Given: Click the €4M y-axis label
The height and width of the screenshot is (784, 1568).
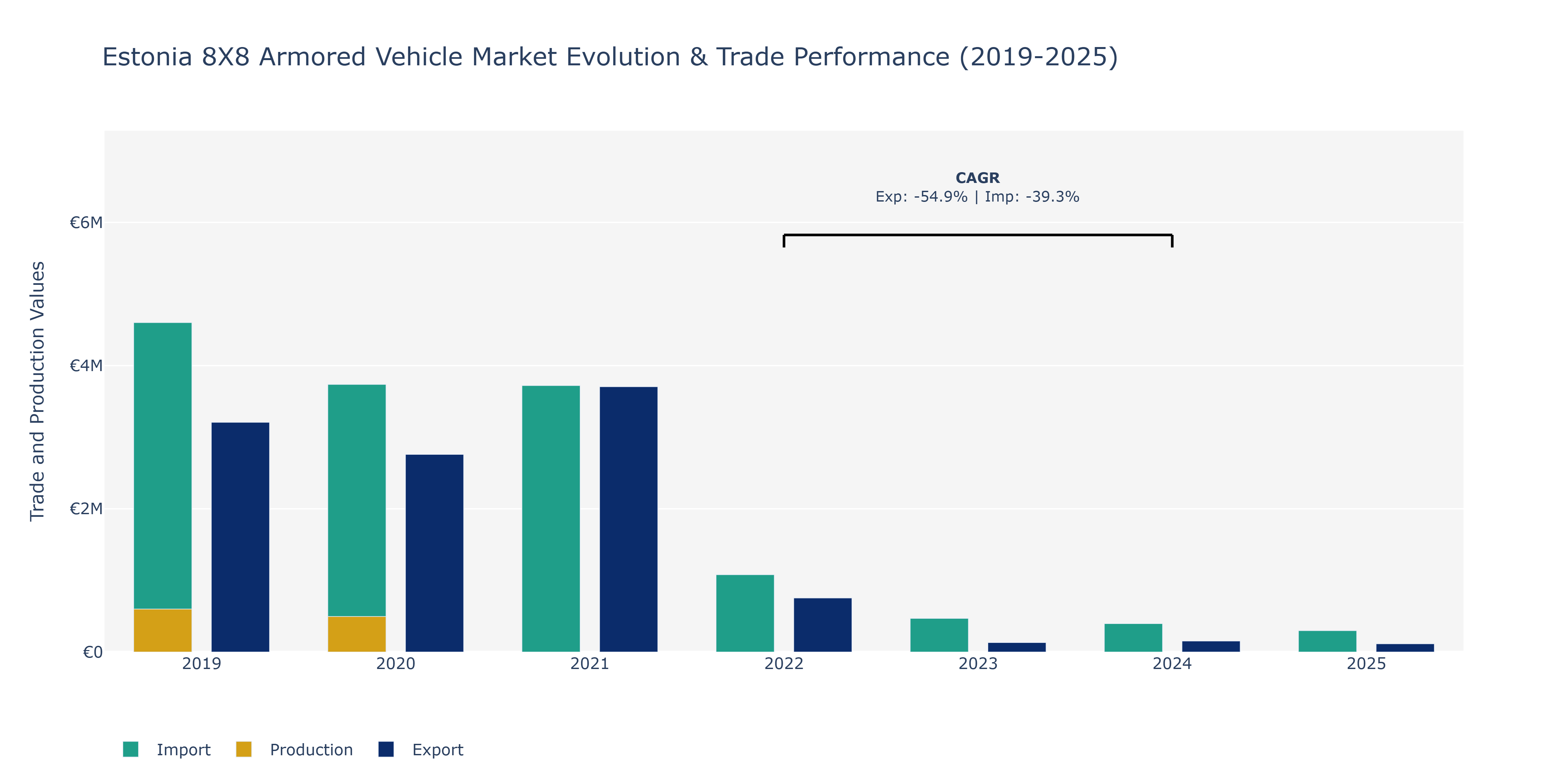Looking at the screenshot, I should pyautogui.click(x=86, y=366).
